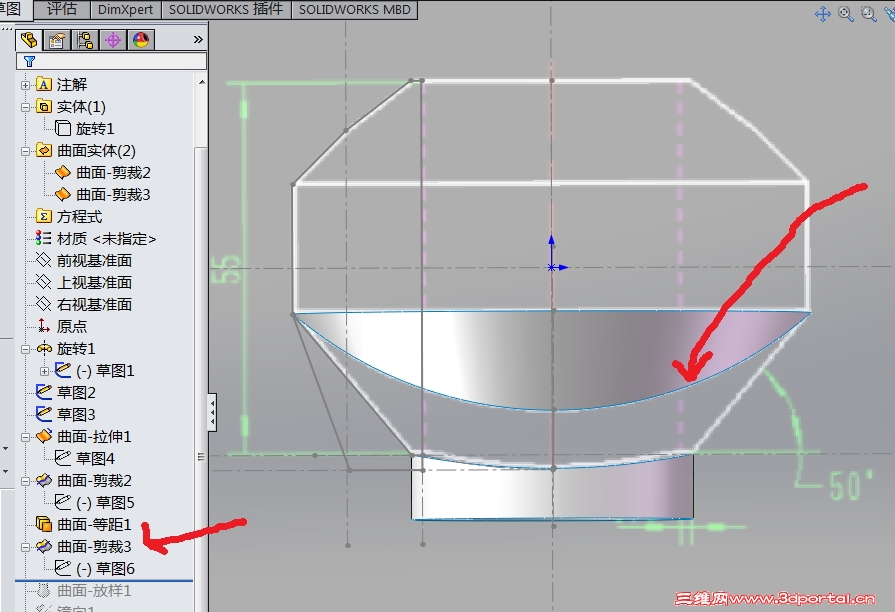Expand the 注解 tree node

tap(25, 85)
